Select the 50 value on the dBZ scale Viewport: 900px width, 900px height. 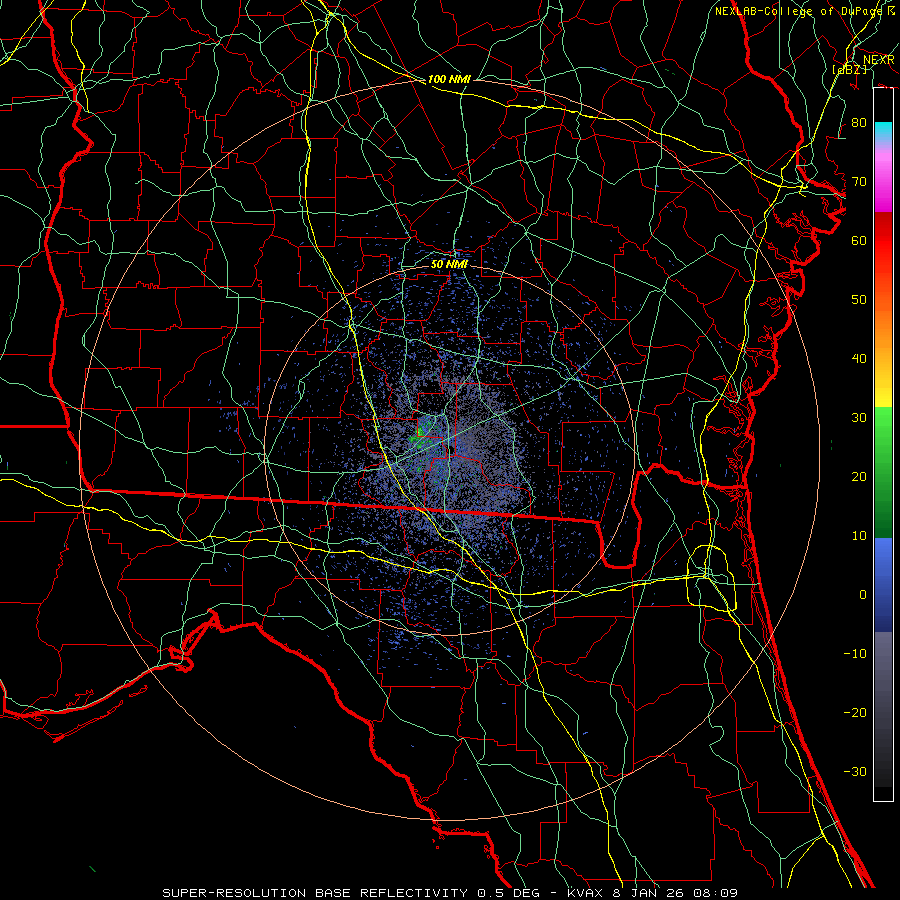pyautogui.click(x=859, y=300)
